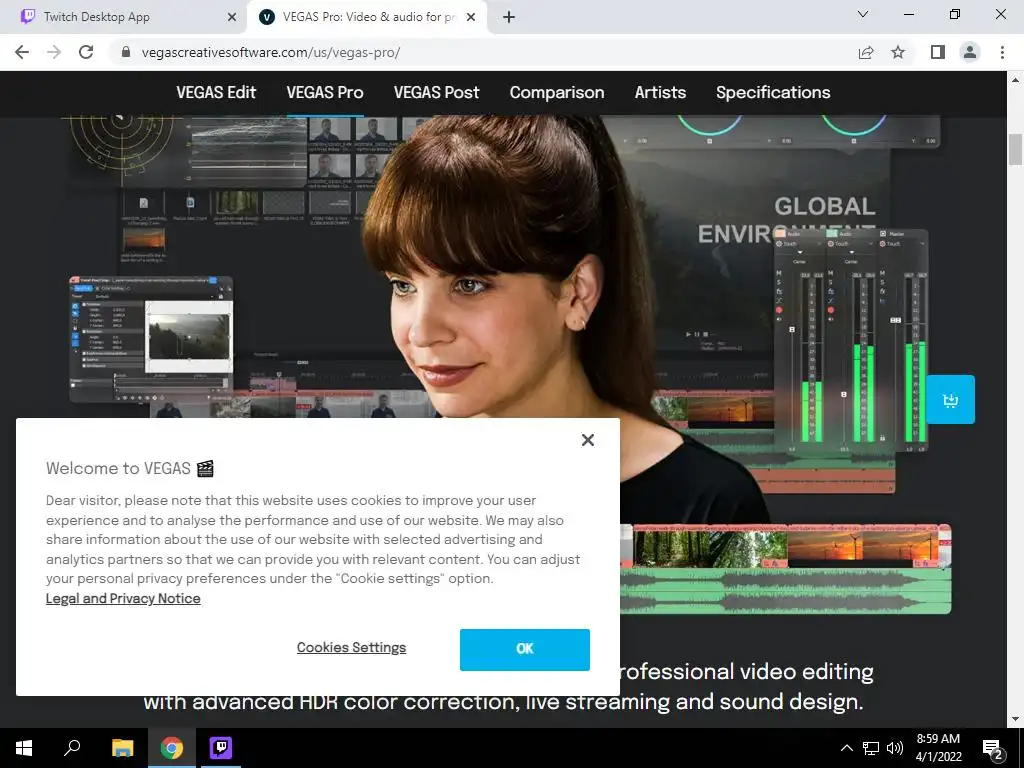The image size is (1024, 768).
Task: Open Comparison navigation item
Action: pos(557,93)
